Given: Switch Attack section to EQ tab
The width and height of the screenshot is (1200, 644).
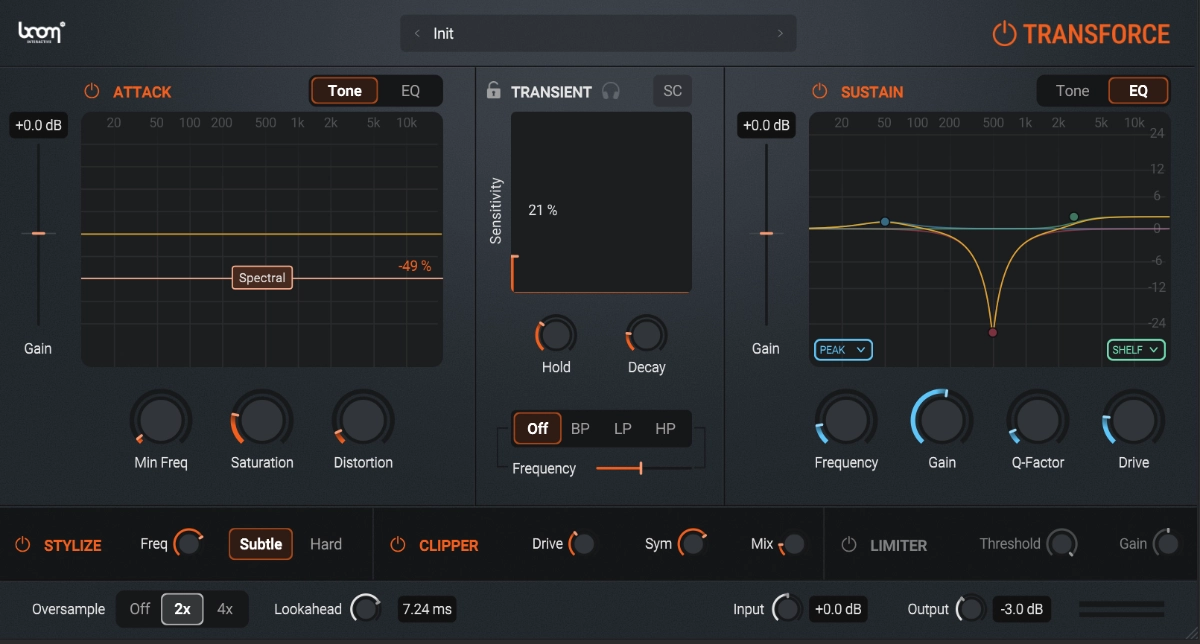Looking at the screenshot, I should coord(410,91).
